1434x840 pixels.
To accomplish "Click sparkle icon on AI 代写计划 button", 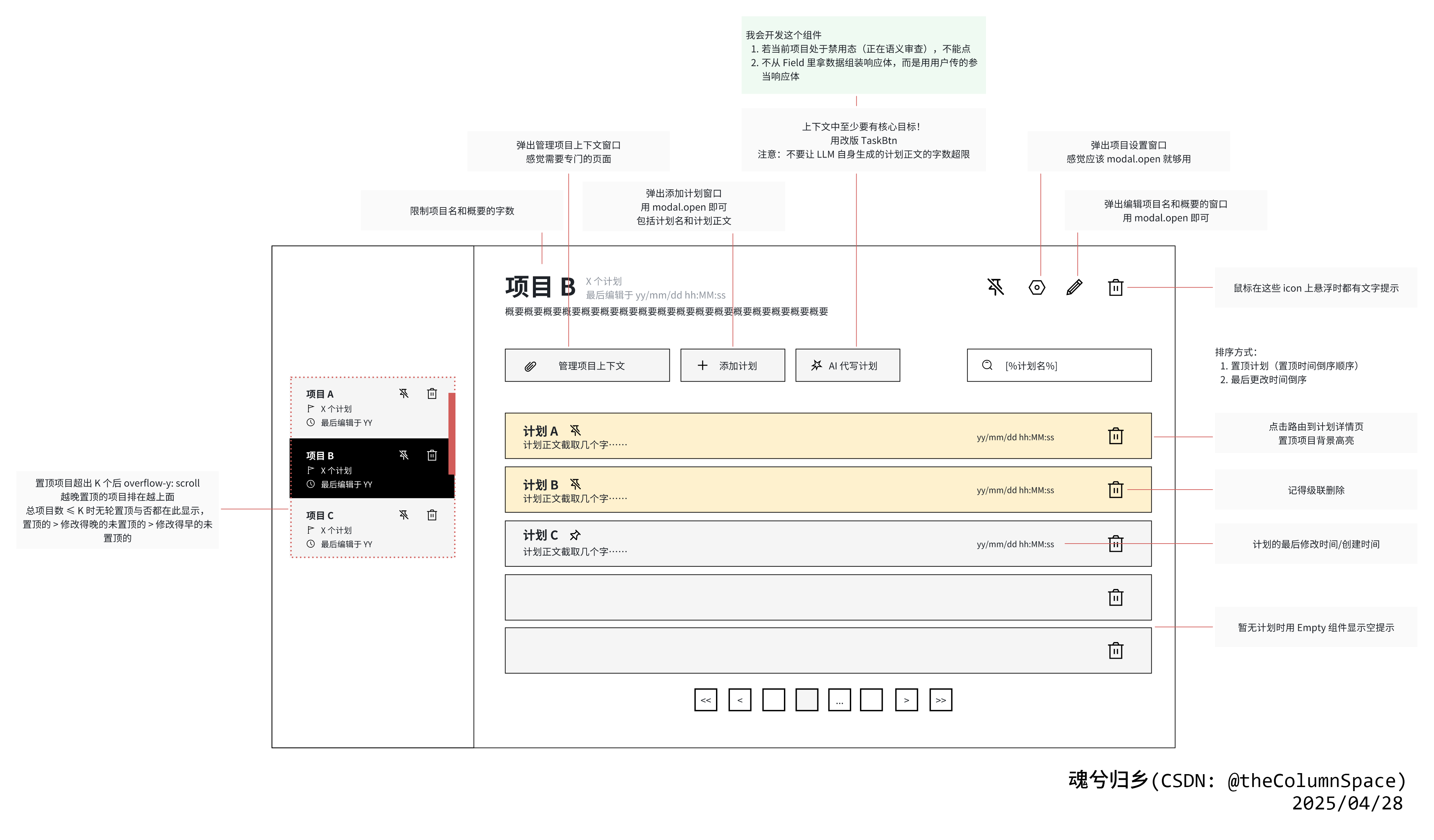I will coord(817,365).
